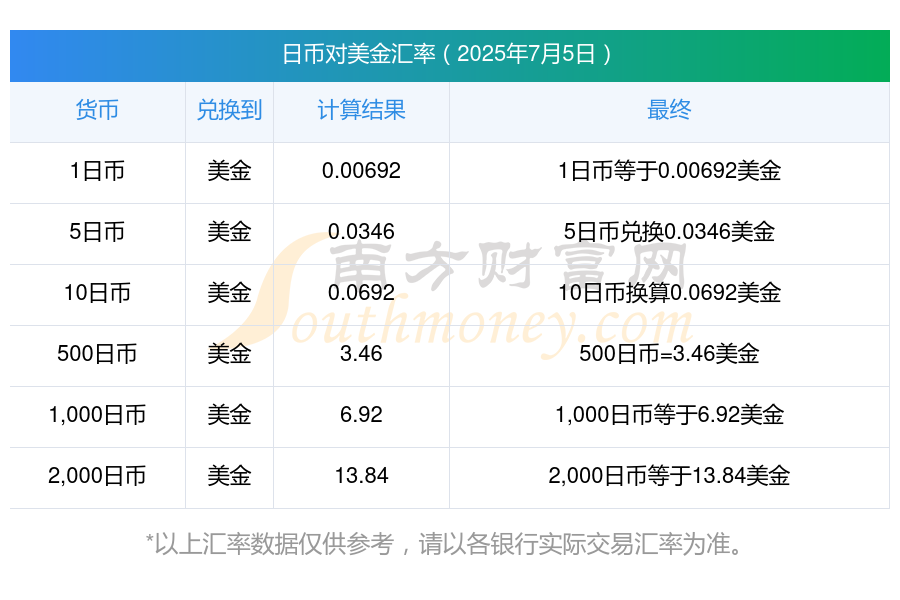Click '美金' in the 1日币 row
The height and width of the screenshot is (600, 900).
[229, 171]
